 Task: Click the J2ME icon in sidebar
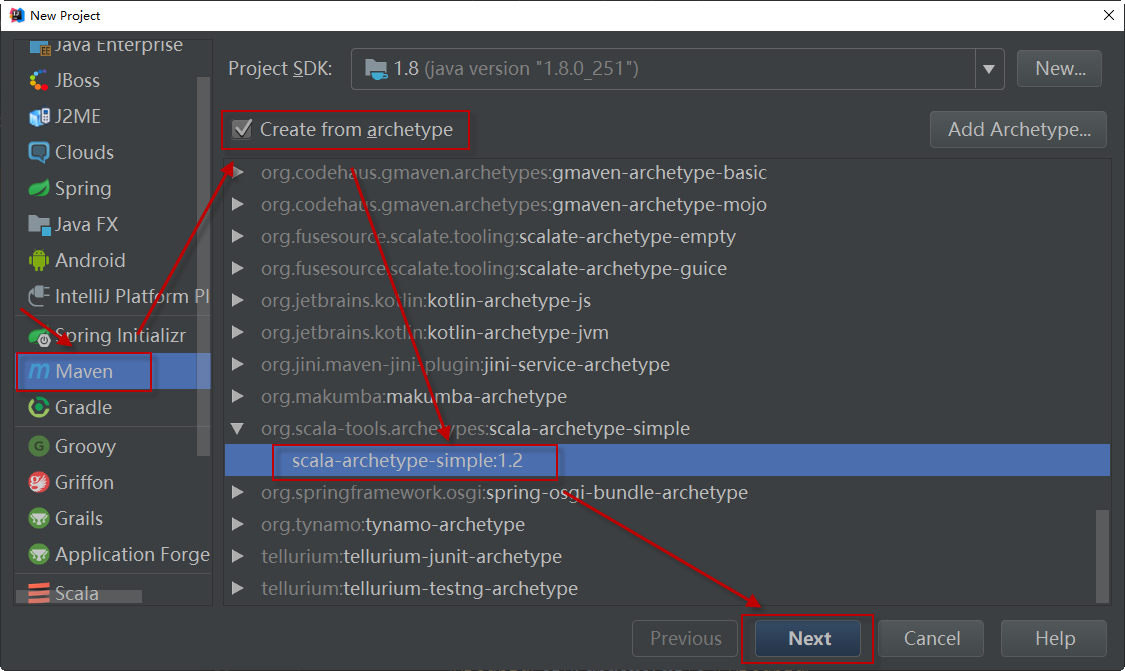click(39, 117)
